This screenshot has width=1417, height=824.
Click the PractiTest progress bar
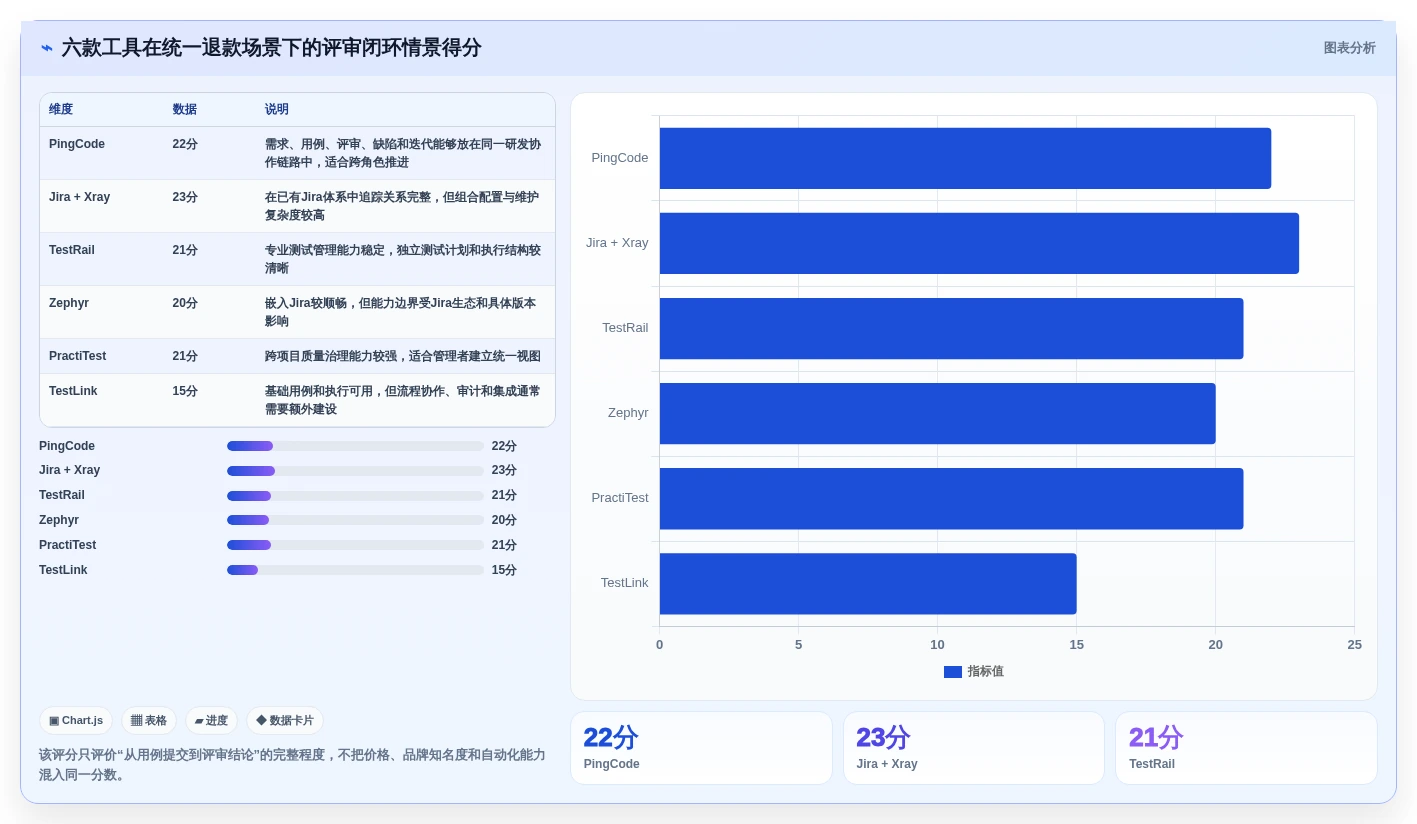(x=355, y=545)
